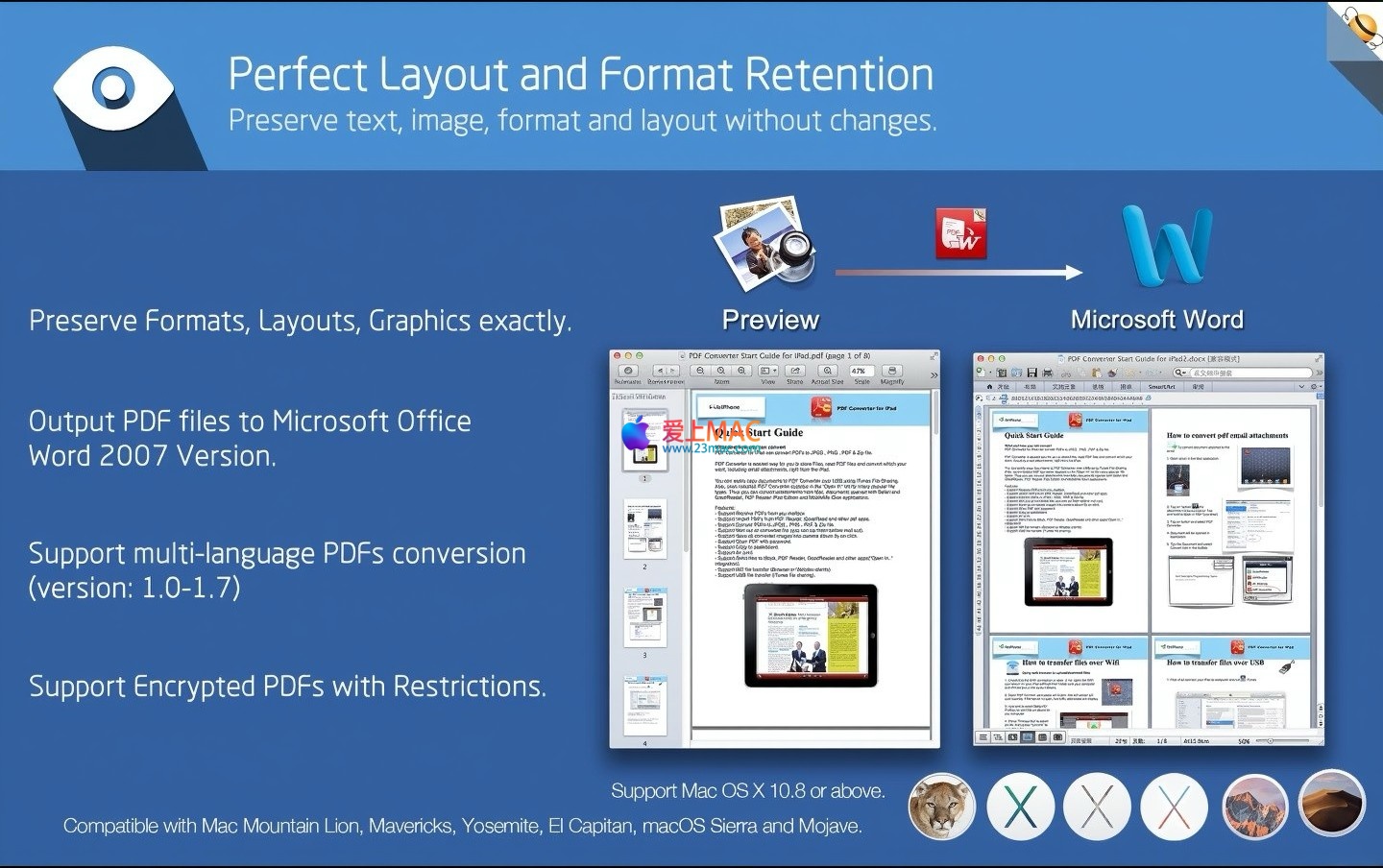The image size is (1383, 868).
Task: Toggle the draft view button in Word status bar
Action: (983, 738)
